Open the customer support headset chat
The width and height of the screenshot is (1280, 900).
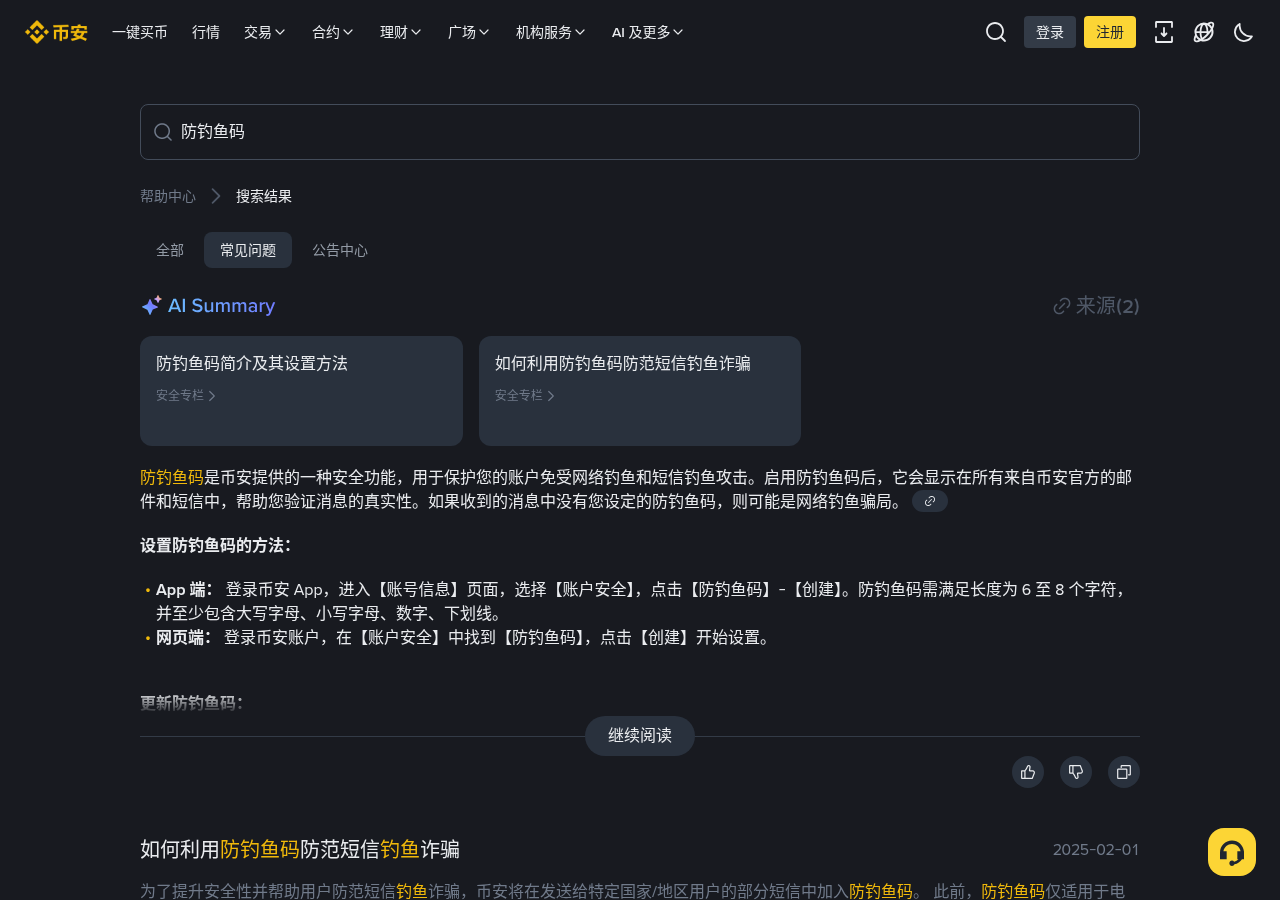pos(1232,852)
